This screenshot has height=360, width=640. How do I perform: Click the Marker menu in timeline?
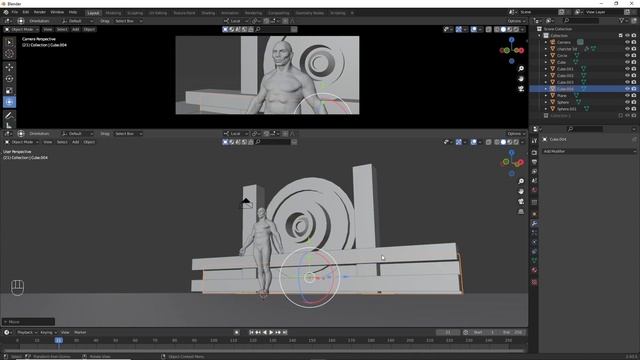[x=80, y=332]
